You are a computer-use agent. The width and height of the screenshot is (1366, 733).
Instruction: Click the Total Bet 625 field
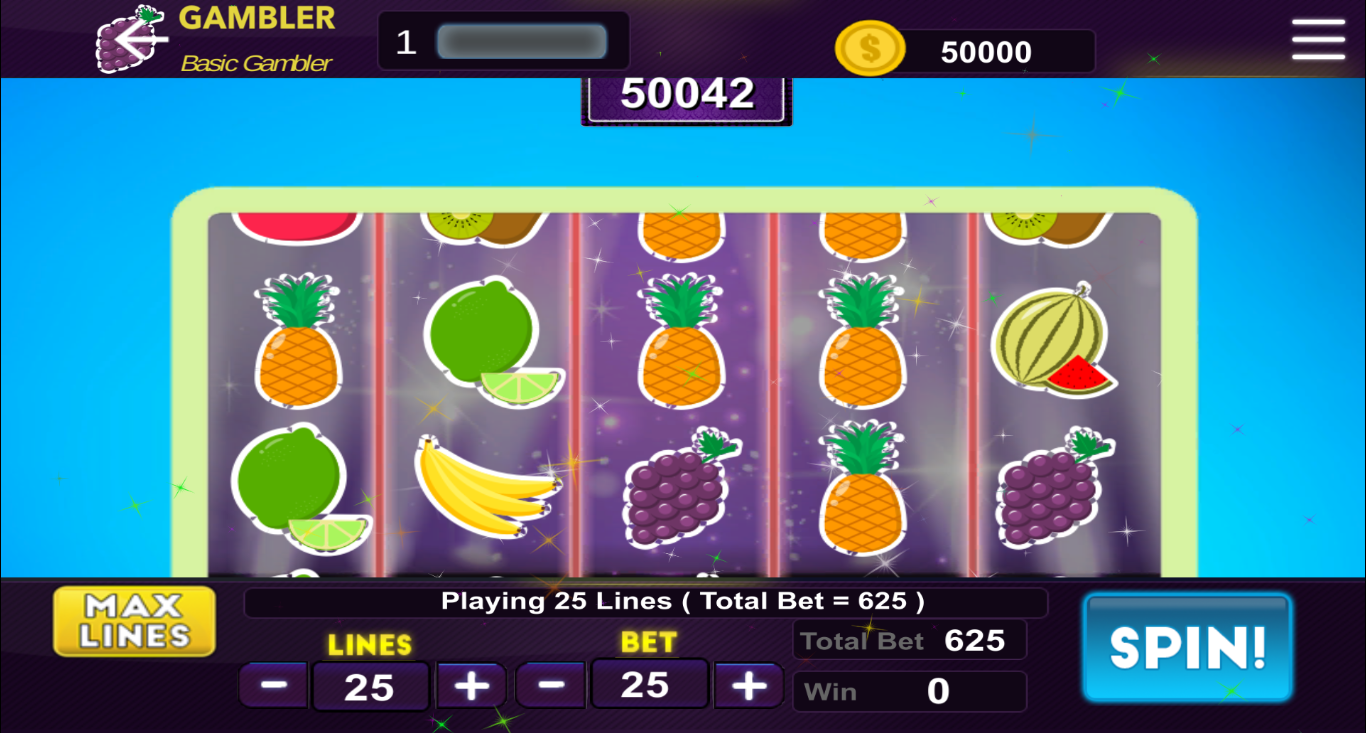pyautogui.click(x=910, y=640)
